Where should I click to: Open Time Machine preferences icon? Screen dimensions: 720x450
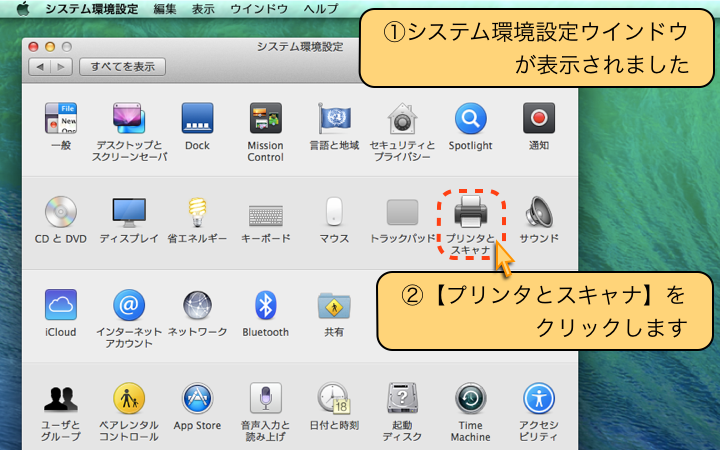pyautogui.click(x=471, y=398)
